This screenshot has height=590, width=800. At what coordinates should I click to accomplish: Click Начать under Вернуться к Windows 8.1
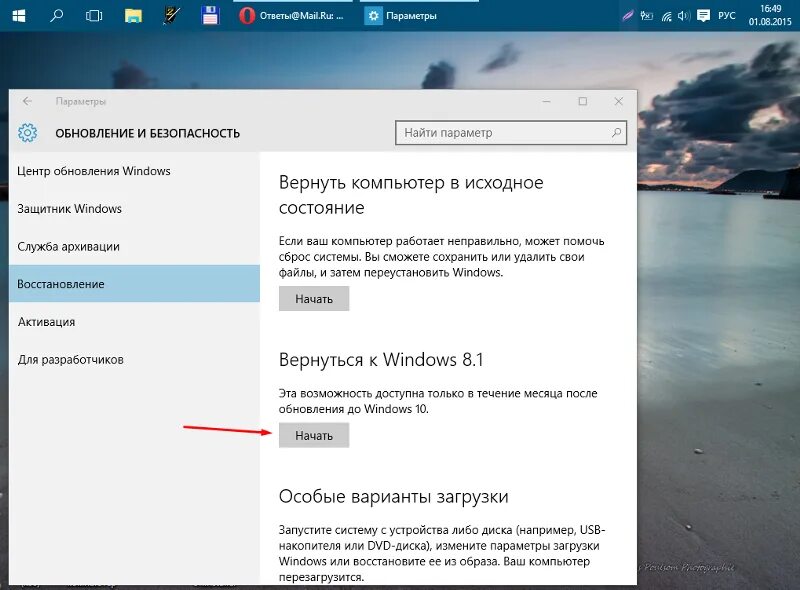coord(314,435)
